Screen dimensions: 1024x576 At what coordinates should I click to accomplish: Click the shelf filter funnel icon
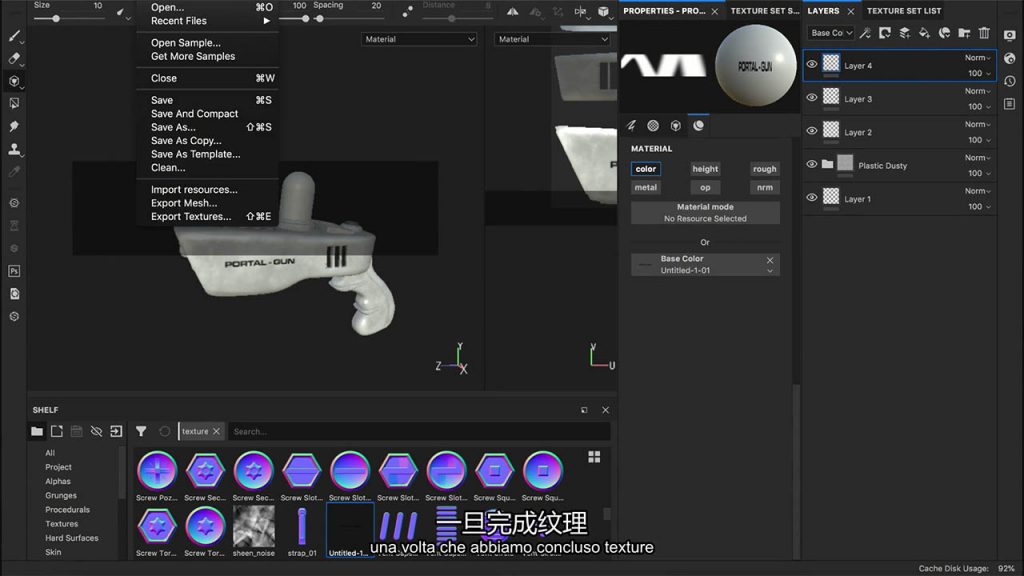tap(141, 431)
